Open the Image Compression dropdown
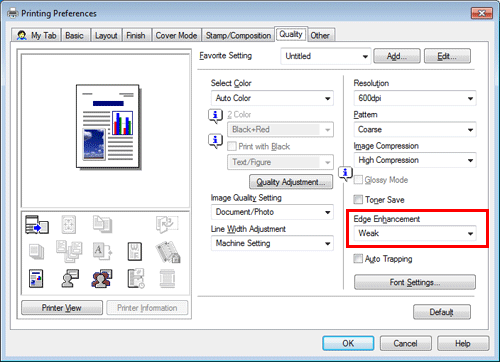The width and height of the screenshot is (500, 362). 415,160
